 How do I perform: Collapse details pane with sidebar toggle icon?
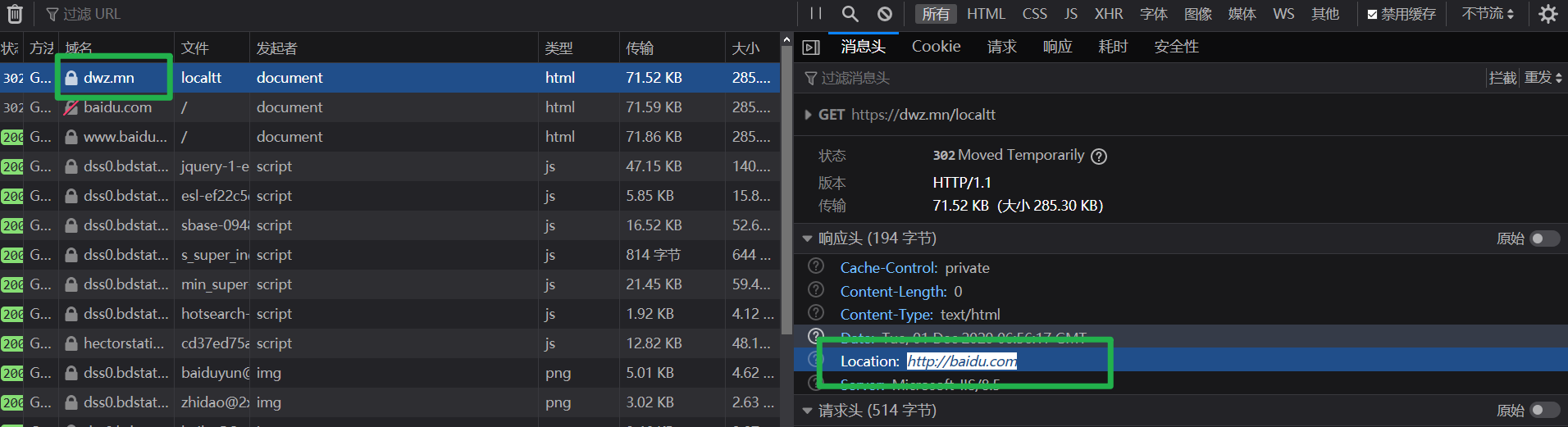tap(811, 48)
